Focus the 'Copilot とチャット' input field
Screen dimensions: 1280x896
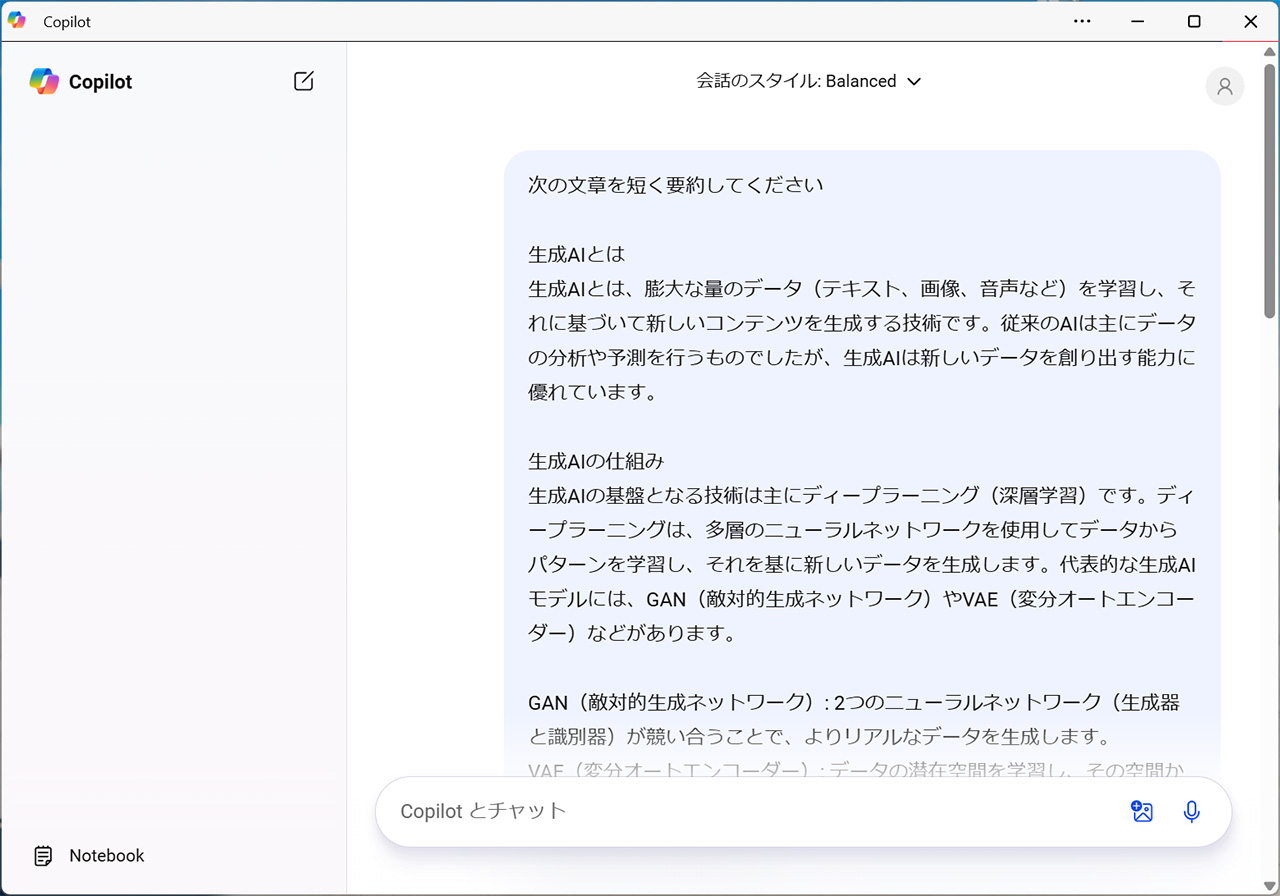750,811
